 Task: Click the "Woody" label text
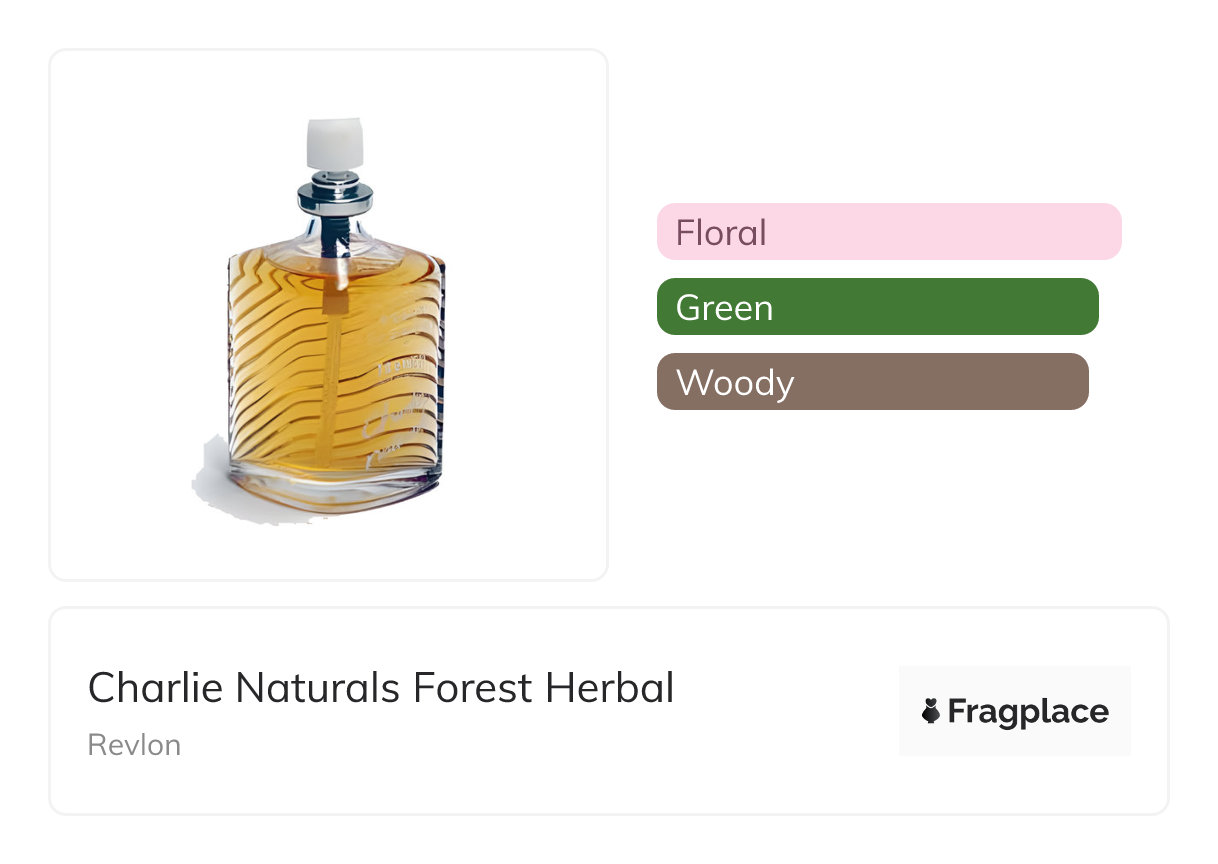(735, 383)
